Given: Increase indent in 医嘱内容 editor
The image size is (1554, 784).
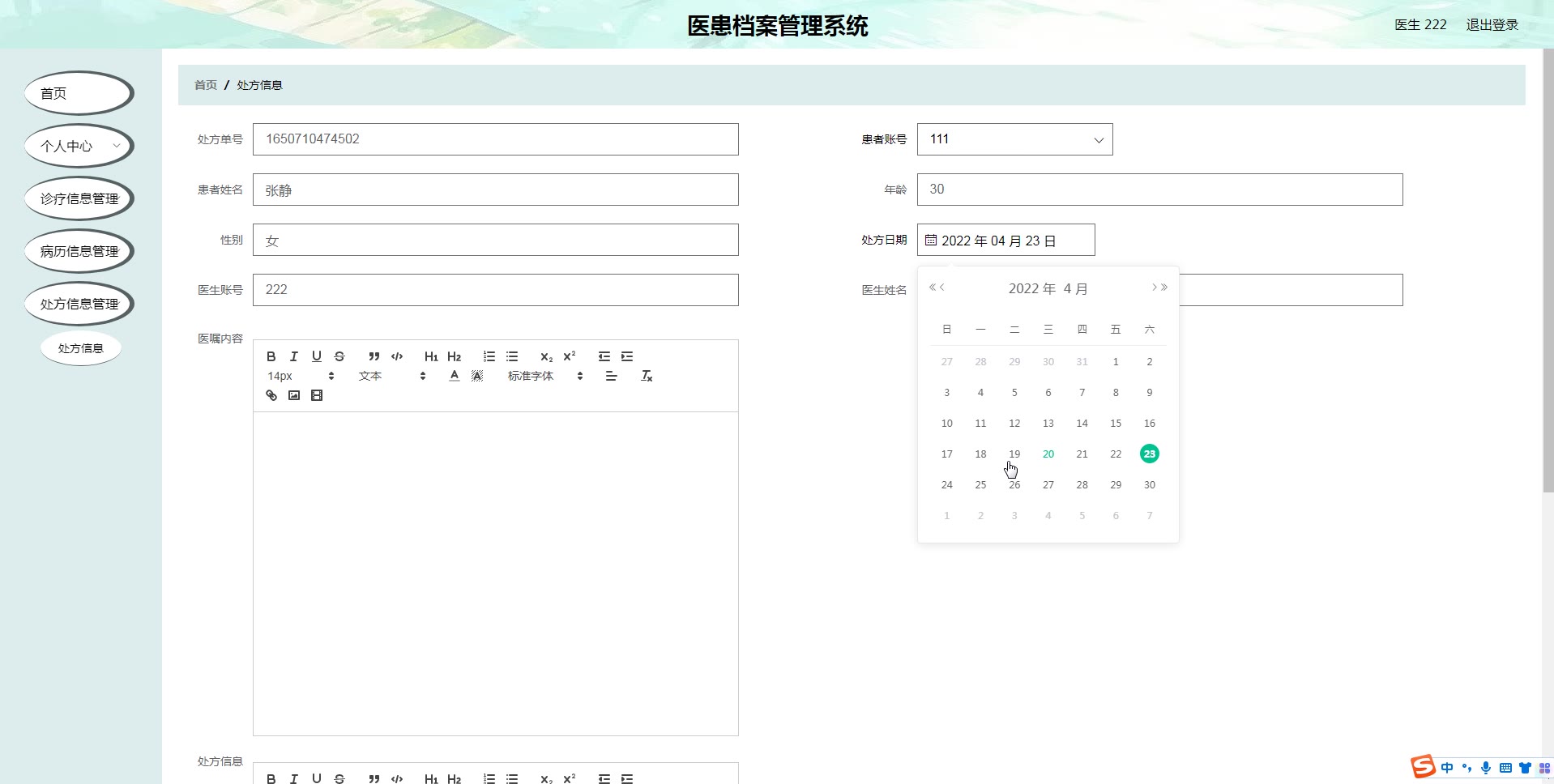Looking at the screenshot, I should 627,356.
